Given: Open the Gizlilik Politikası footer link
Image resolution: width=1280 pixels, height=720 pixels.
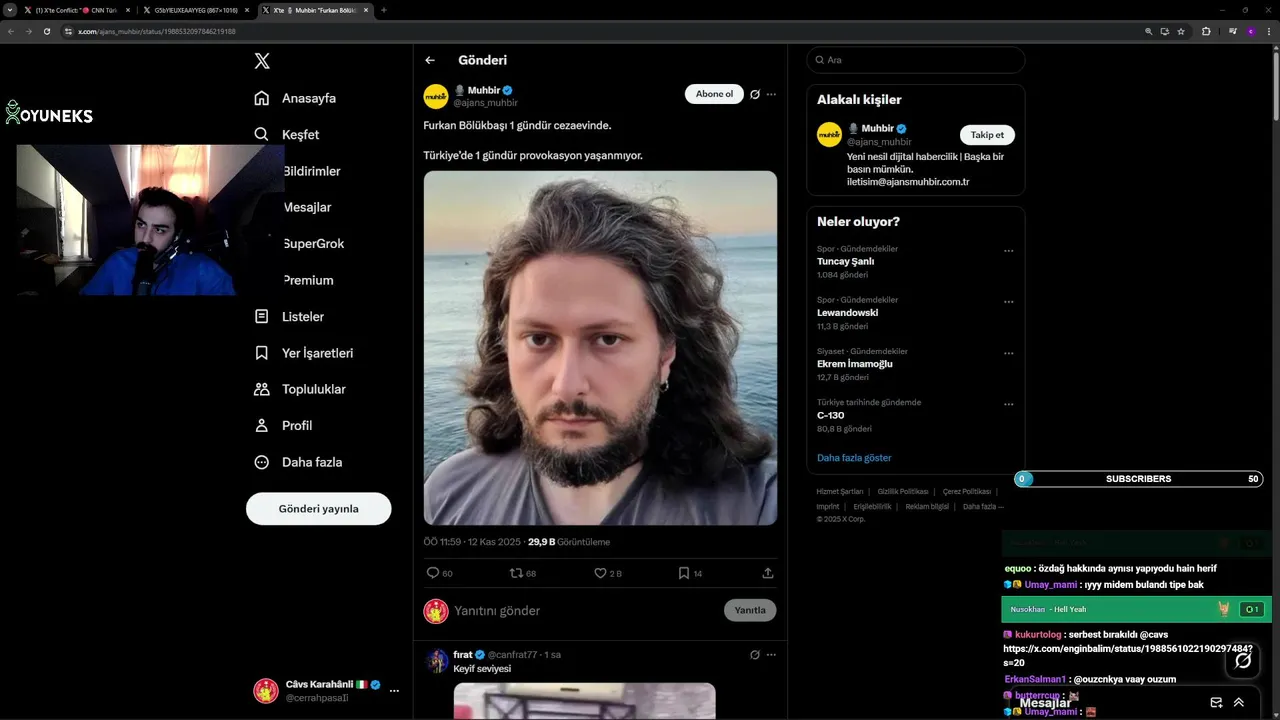Looking at the screenshot, I should [x=903, y=492].
